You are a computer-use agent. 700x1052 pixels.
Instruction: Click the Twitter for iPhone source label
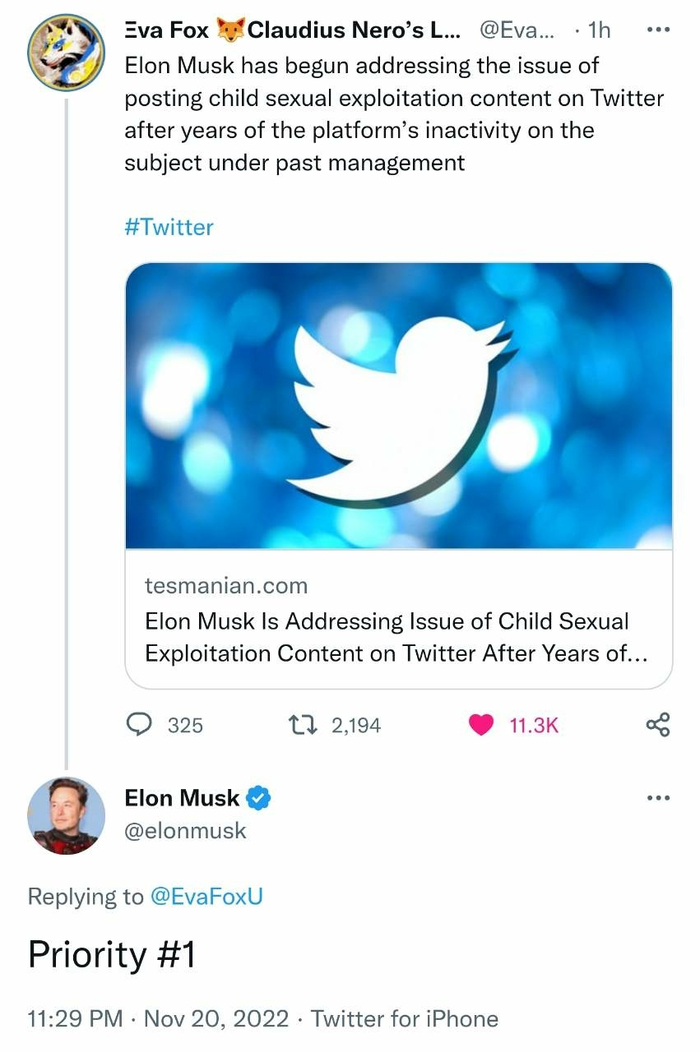(x=404, y=1019)
